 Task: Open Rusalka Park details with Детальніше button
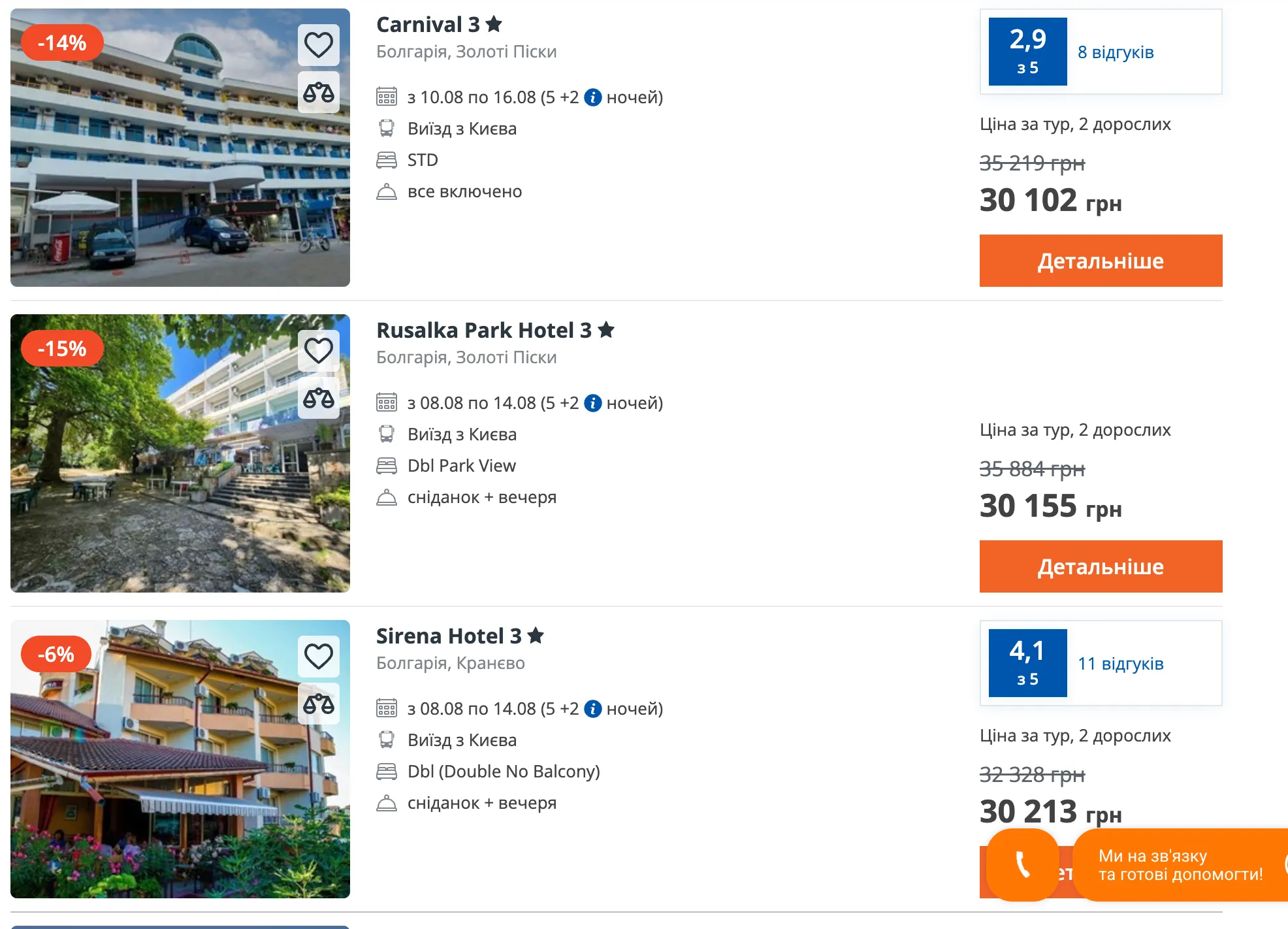1101,566
